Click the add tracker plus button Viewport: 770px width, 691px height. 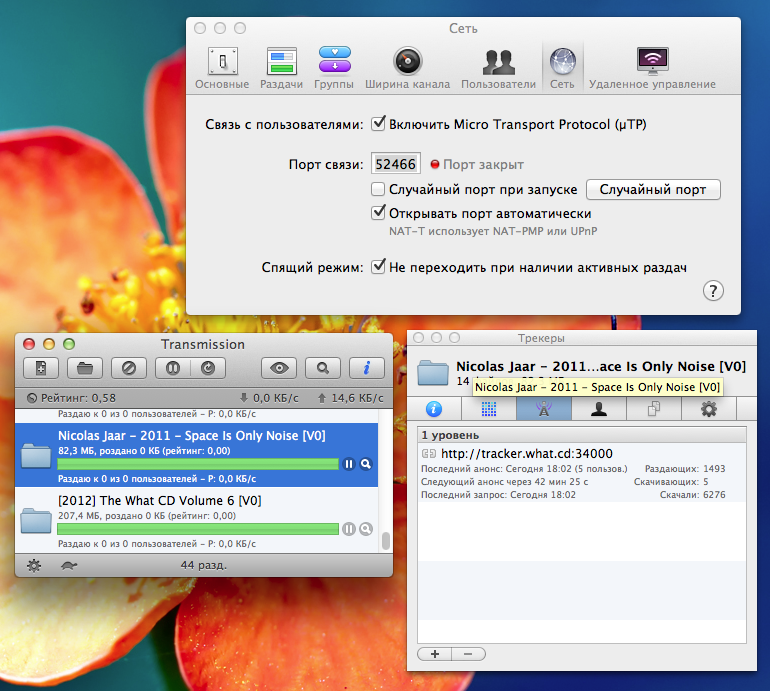click(435, 653)
